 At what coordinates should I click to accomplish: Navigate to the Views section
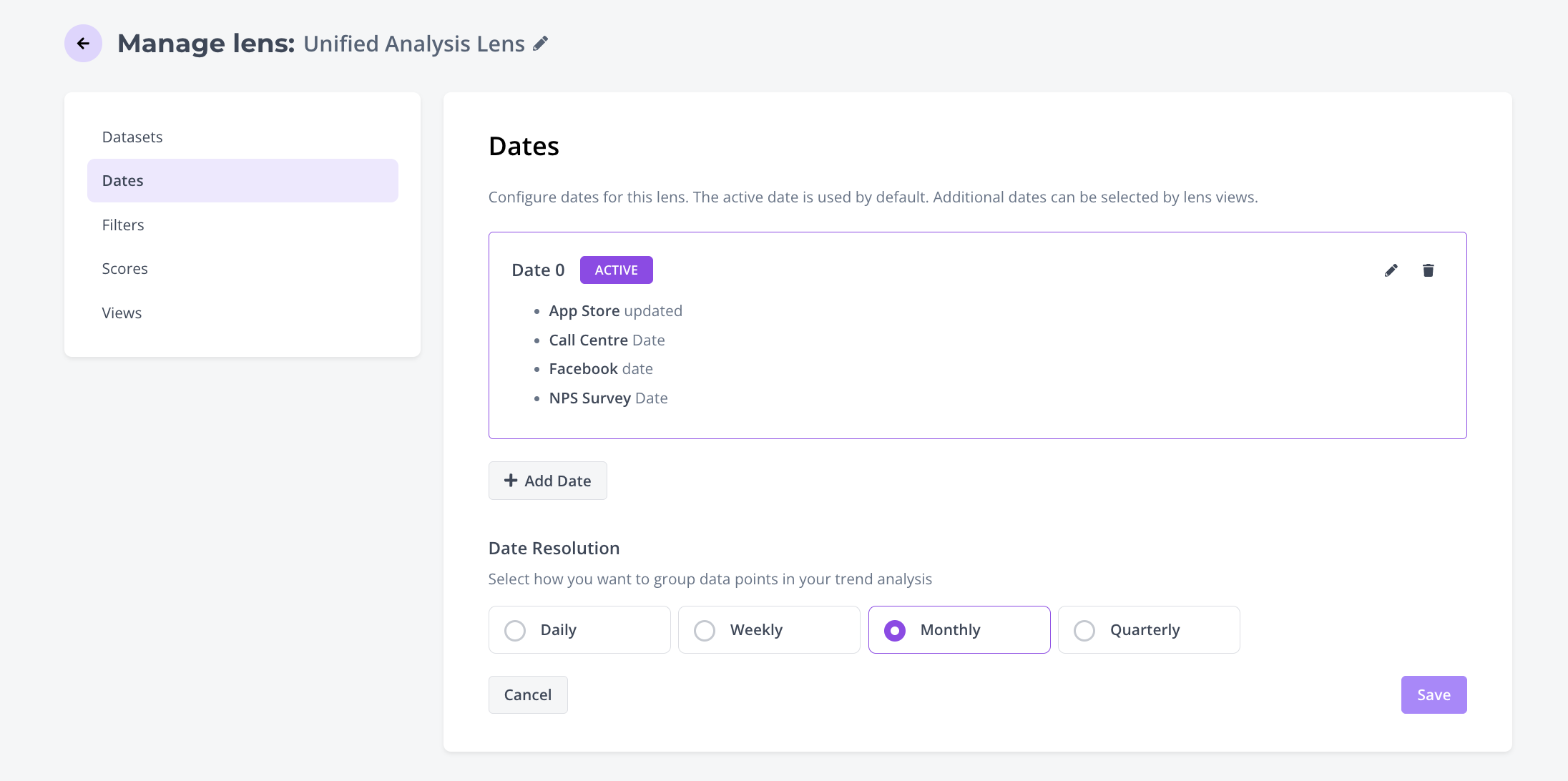coord(122,313)
